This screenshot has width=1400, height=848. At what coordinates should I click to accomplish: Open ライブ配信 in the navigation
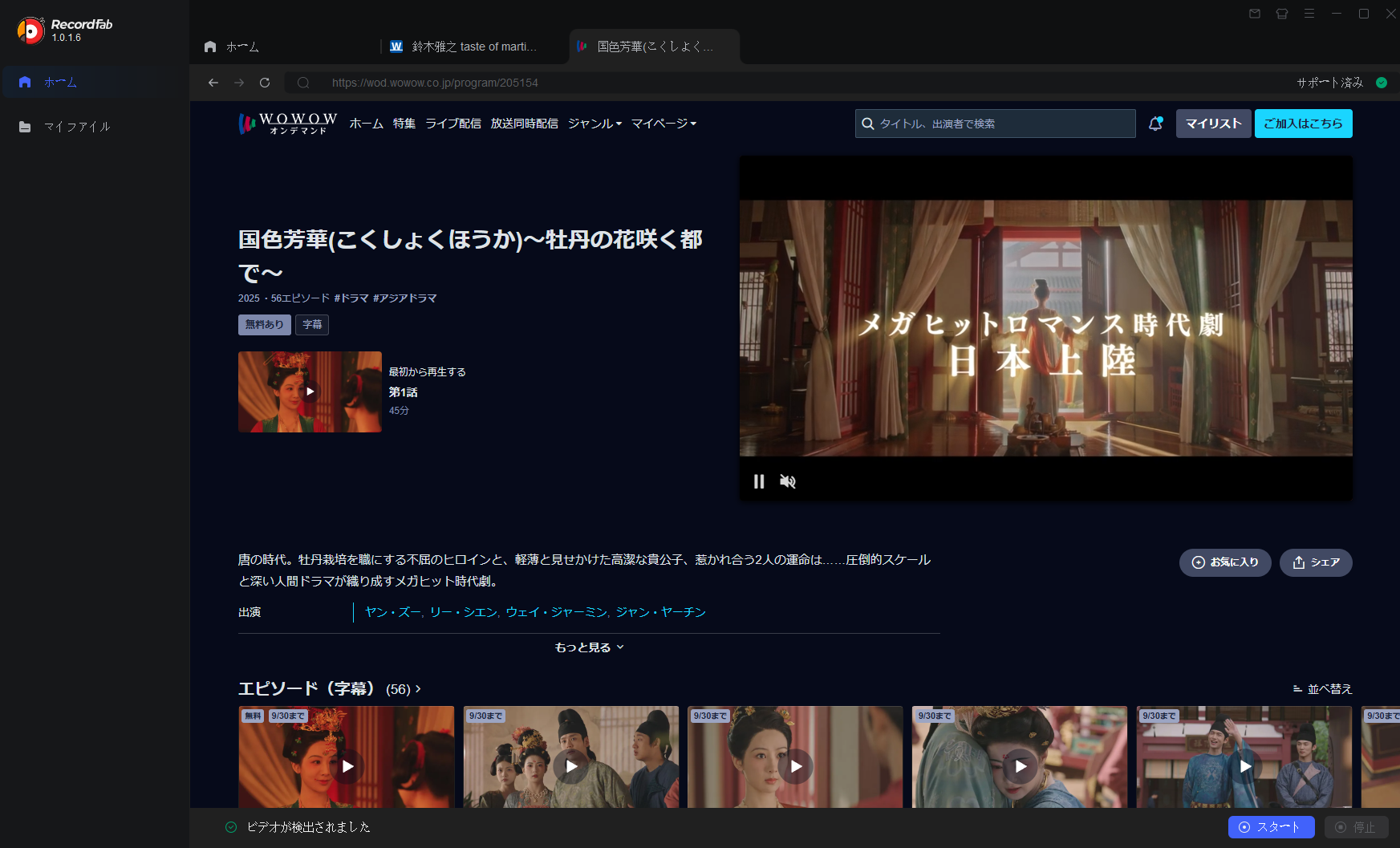453,124
